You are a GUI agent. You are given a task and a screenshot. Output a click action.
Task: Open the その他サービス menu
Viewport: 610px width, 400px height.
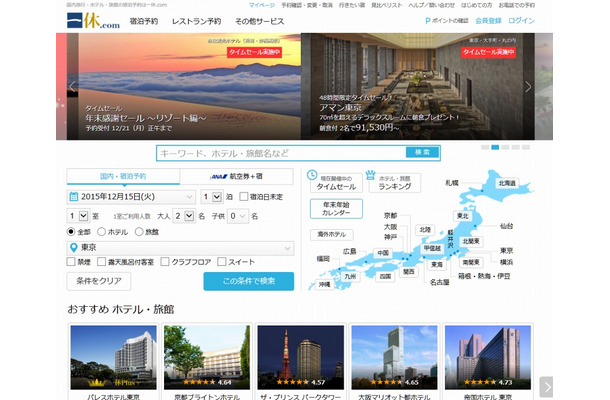tap(259, 21)
